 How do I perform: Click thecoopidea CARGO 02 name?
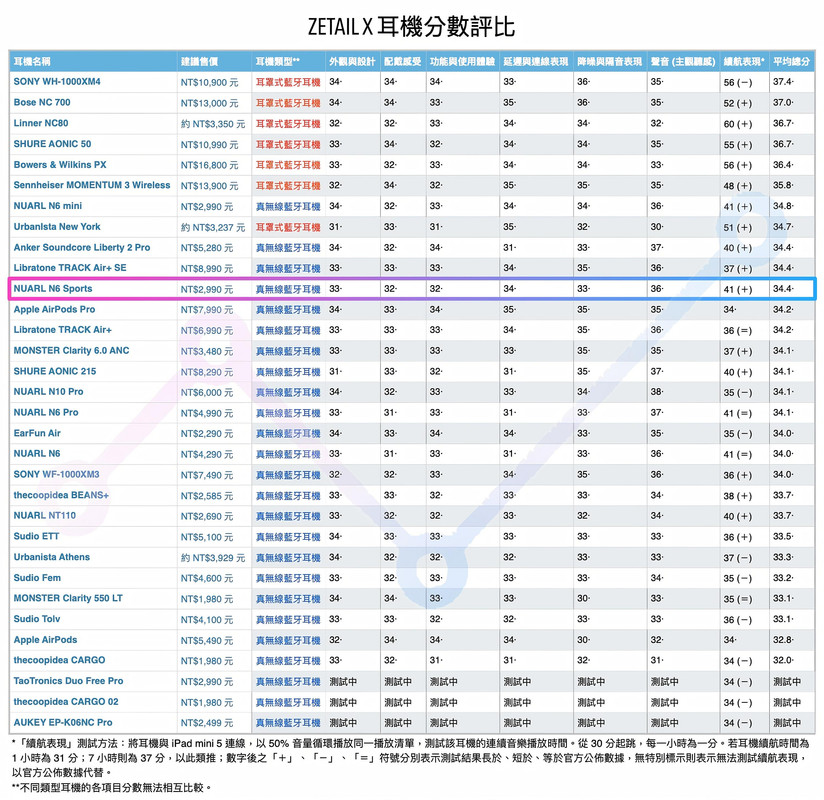66,702
